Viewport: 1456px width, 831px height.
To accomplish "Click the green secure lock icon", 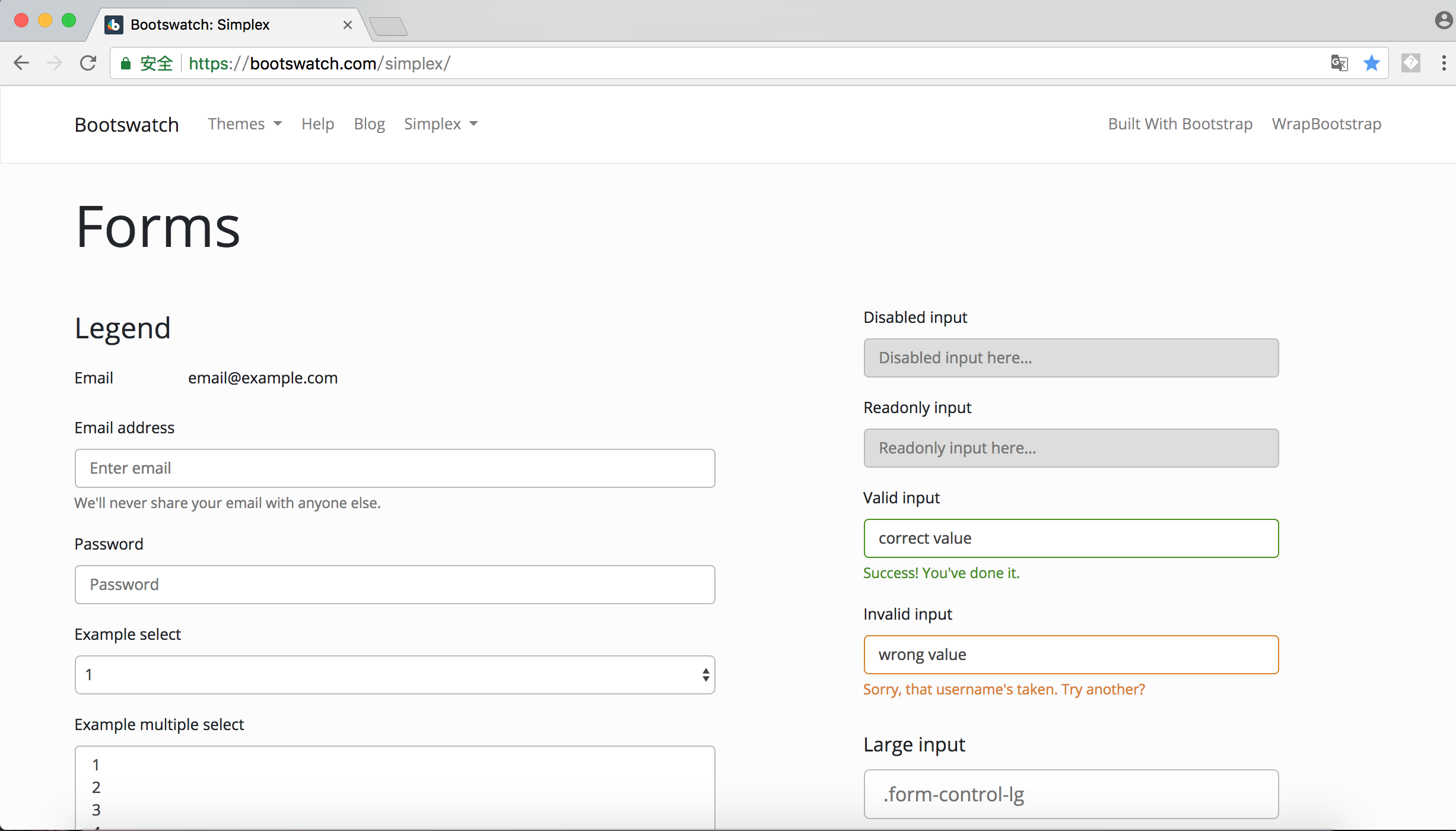I will [126, 64].
